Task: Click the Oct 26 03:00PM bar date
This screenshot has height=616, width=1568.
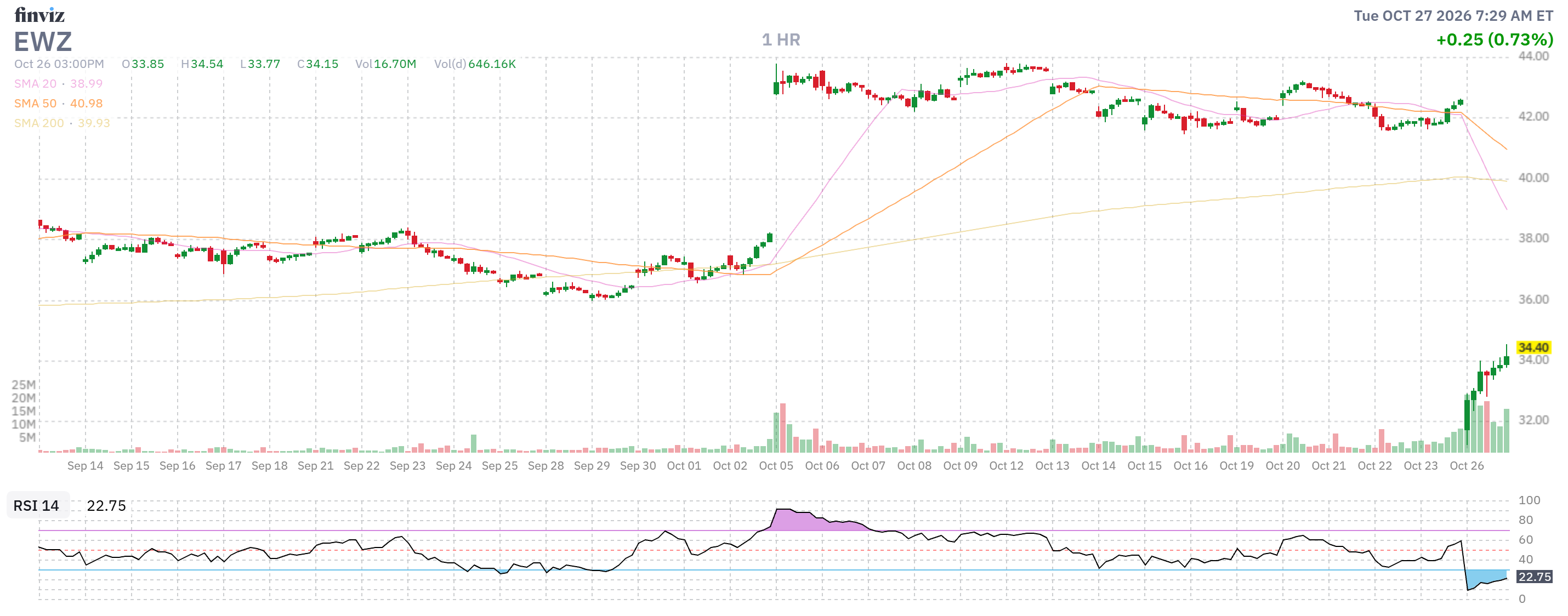Action: 59,64
